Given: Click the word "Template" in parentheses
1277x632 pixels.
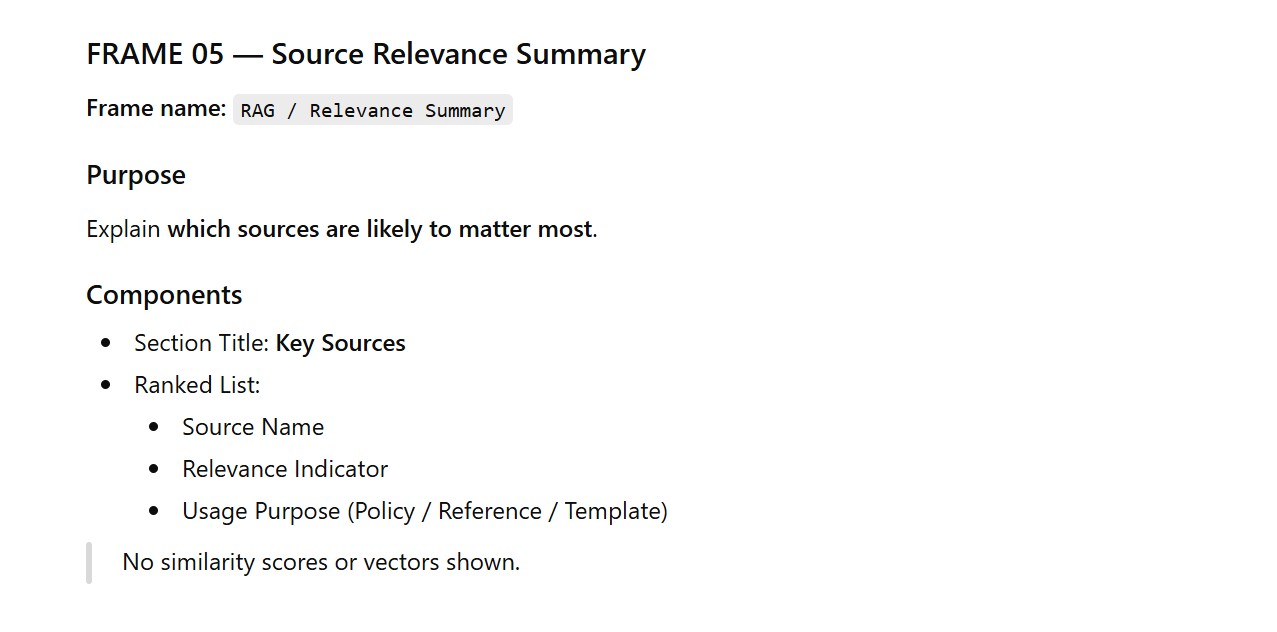Looking at the screenshot, I should [611, 511].
